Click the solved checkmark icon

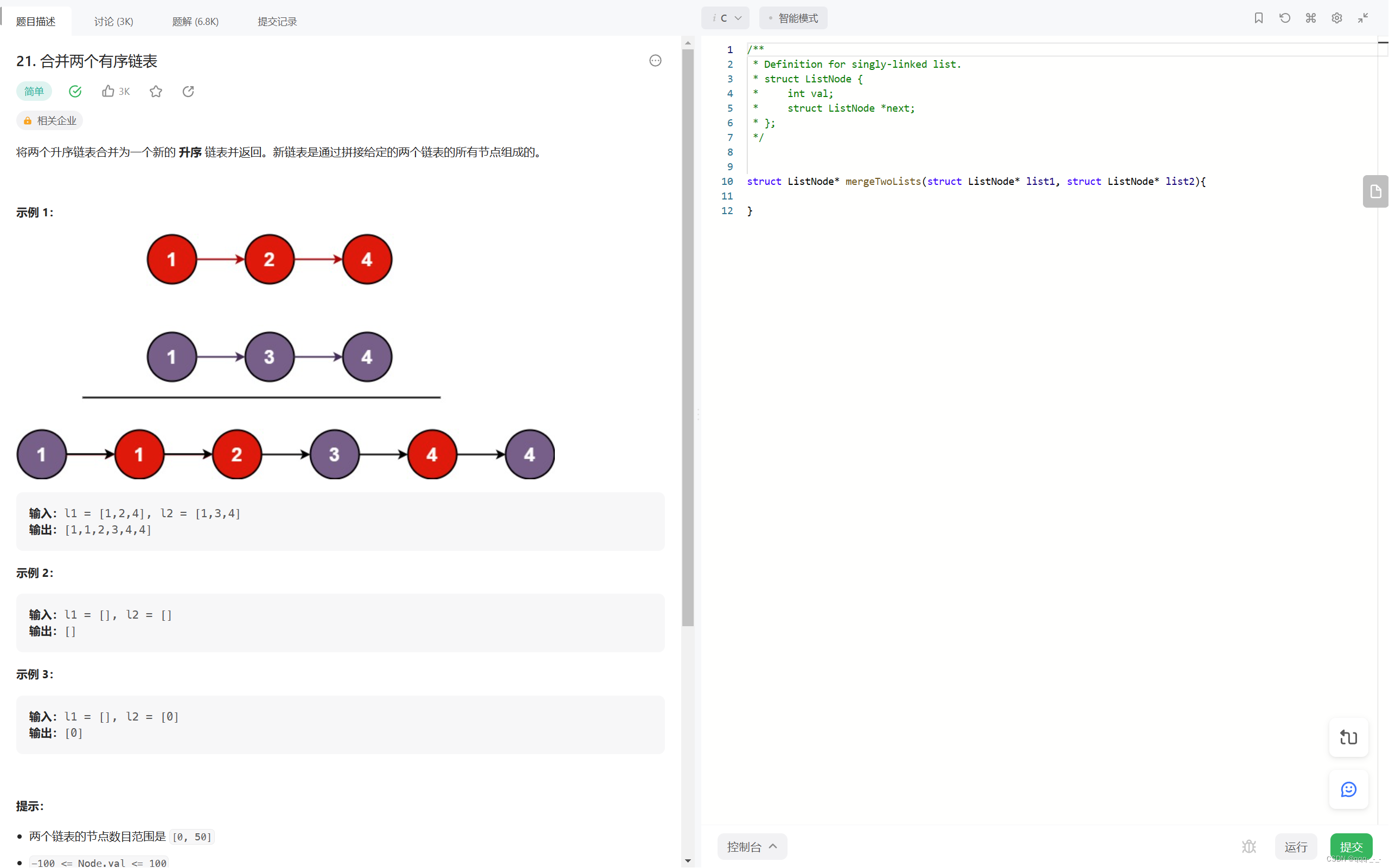tap(75, 91)
